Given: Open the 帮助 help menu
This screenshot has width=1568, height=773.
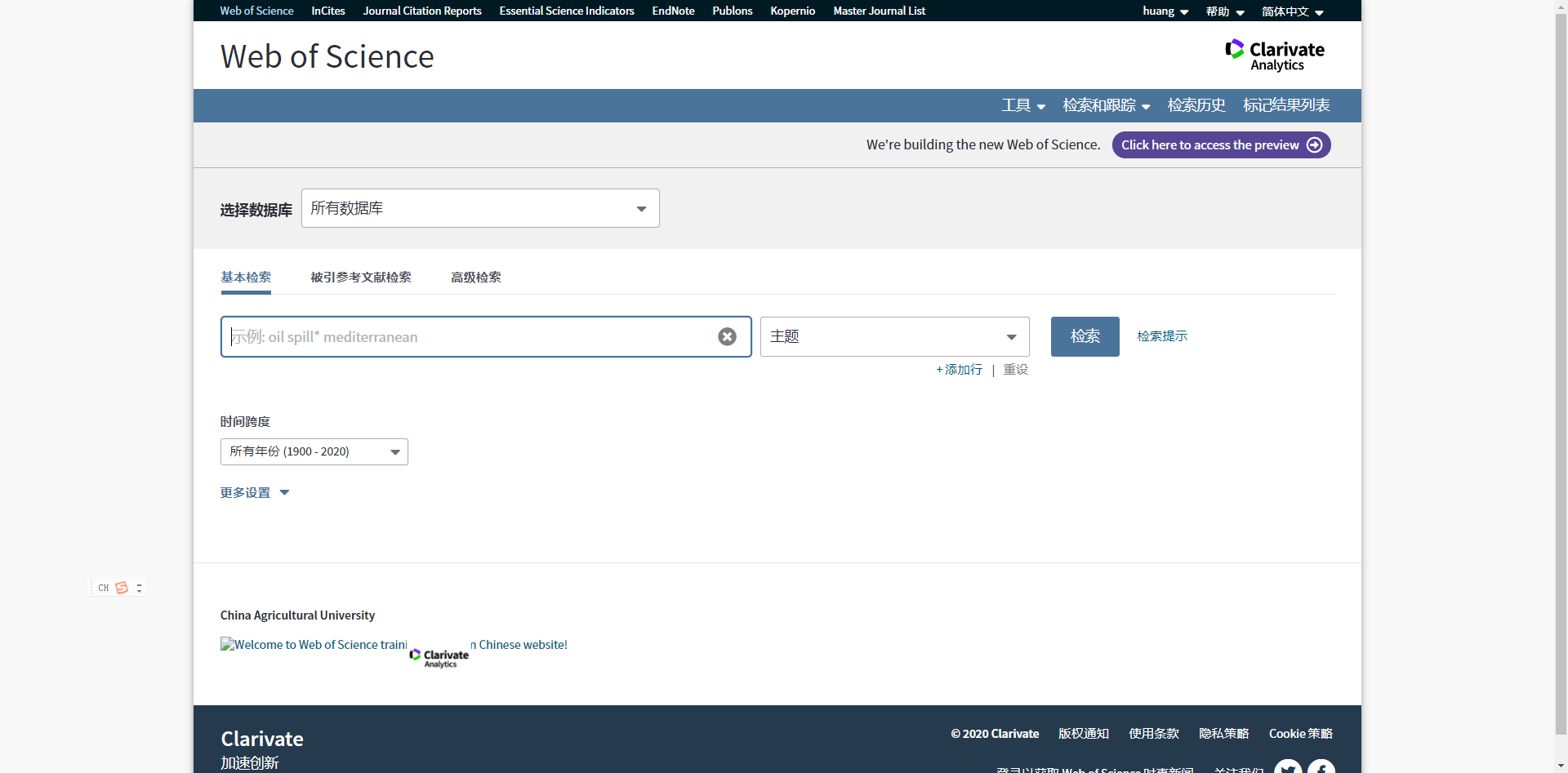Looking at the screenshot, I should pos(1225,11).
